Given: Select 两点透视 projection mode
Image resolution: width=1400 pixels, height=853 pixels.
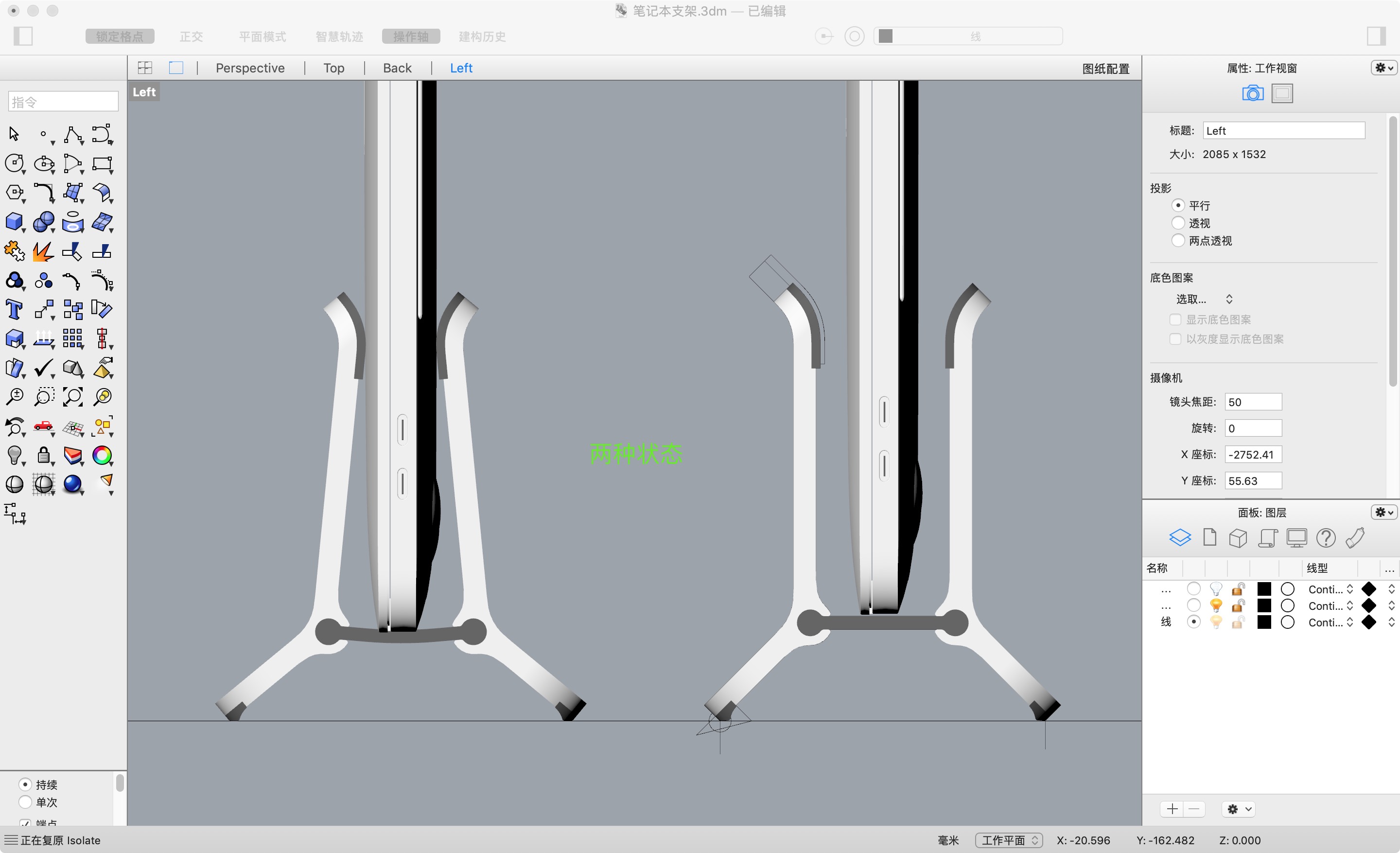Looking at the screenshot, I should coord(1178,240).
